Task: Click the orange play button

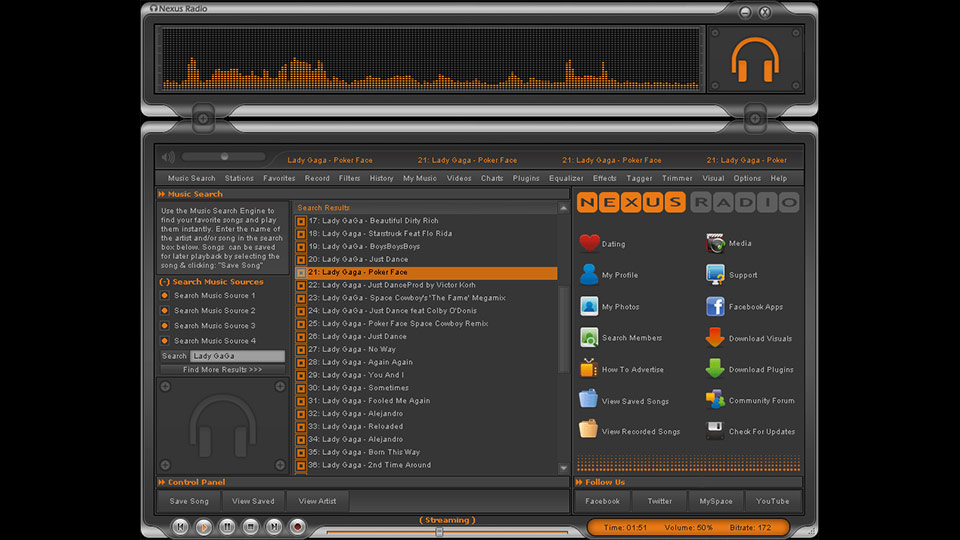Action: (204, 527)
